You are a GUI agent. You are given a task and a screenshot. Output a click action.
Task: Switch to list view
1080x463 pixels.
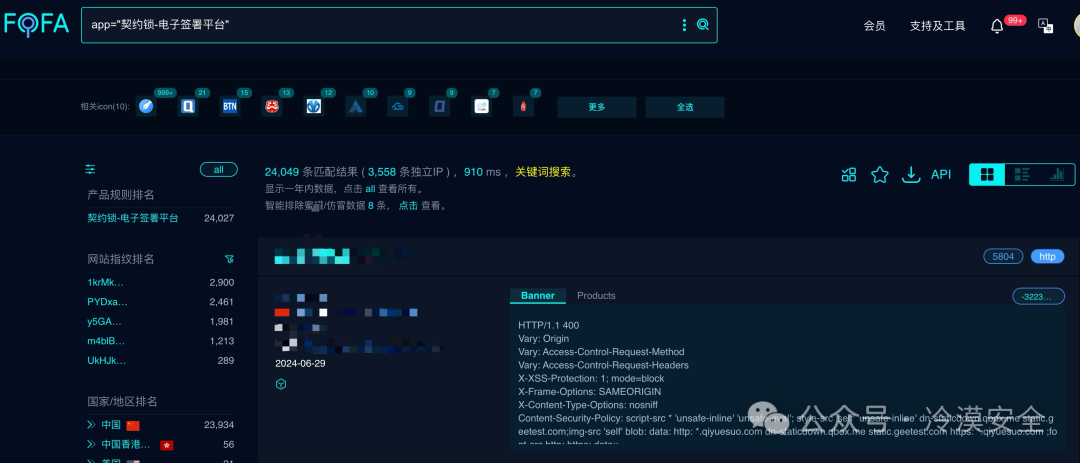(x=1022, y=175)
